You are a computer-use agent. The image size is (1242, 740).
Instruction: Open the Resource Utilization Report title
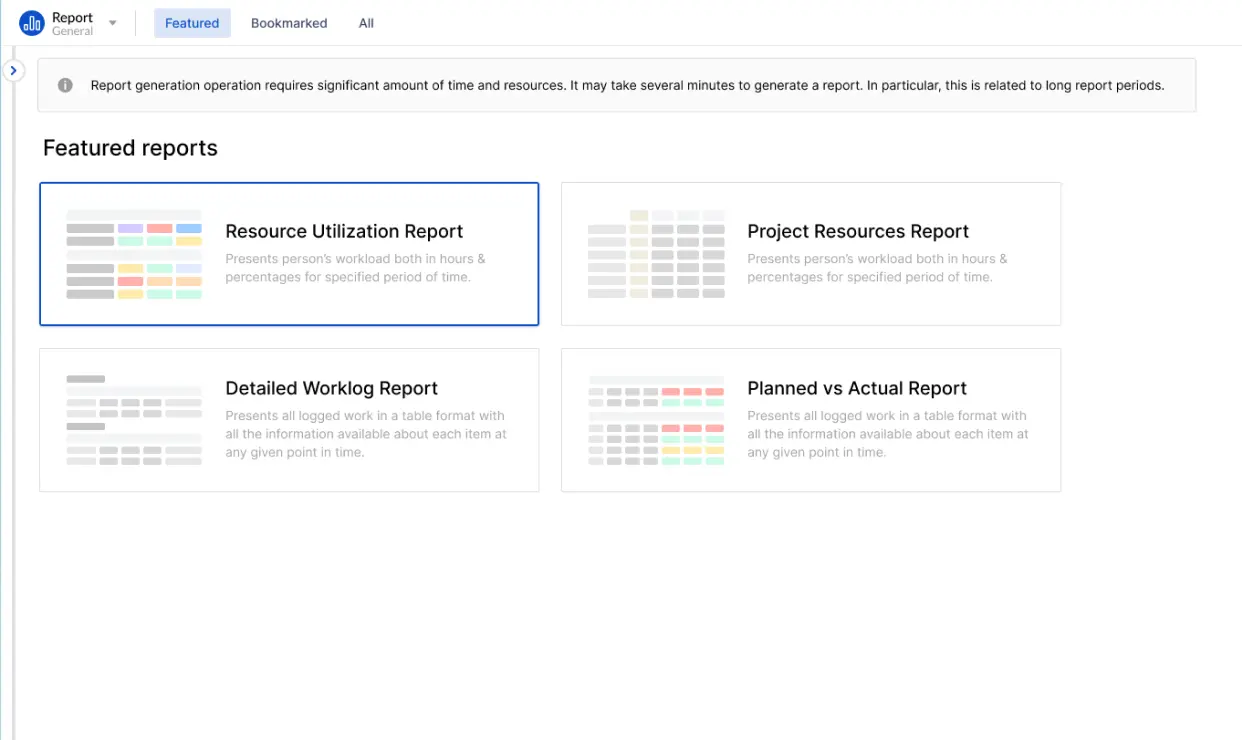tap(344, 231)
